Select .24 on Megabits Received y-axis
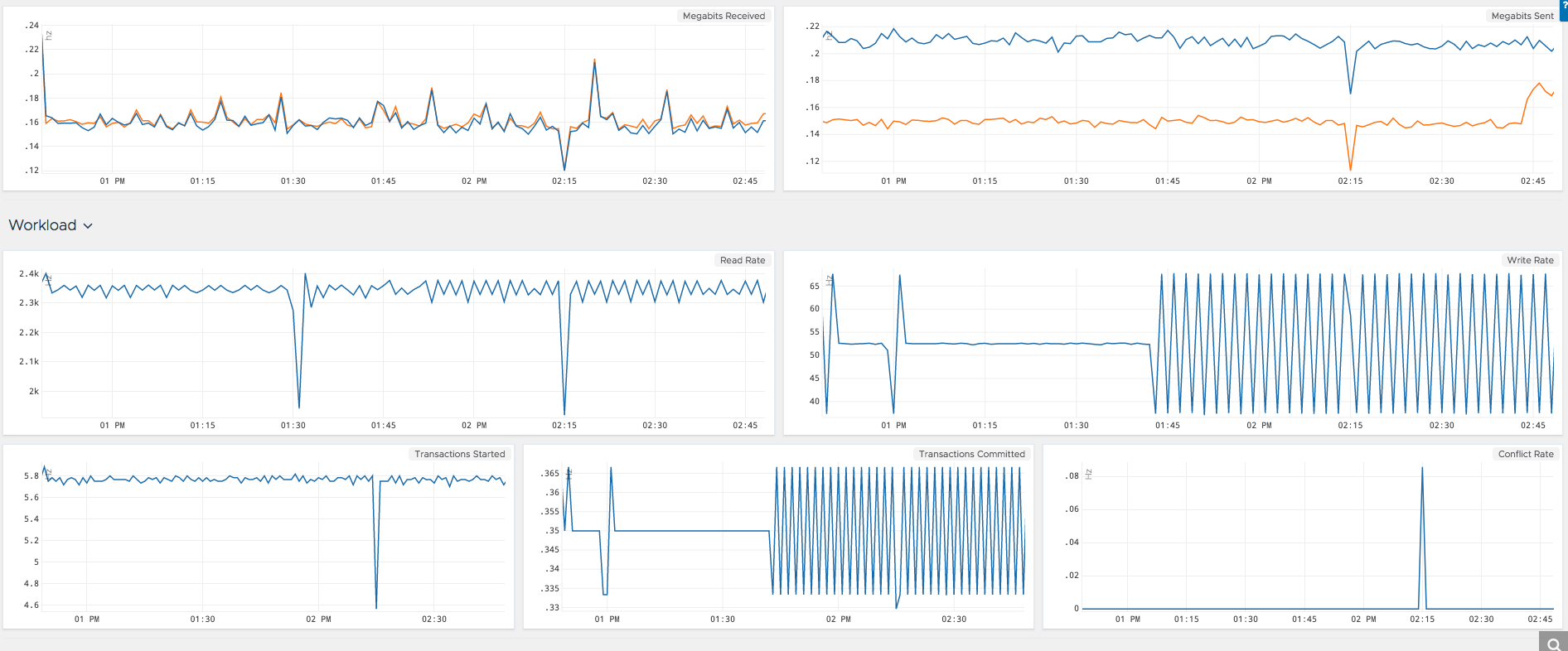The image size is (1568, 651). point(31,25)
